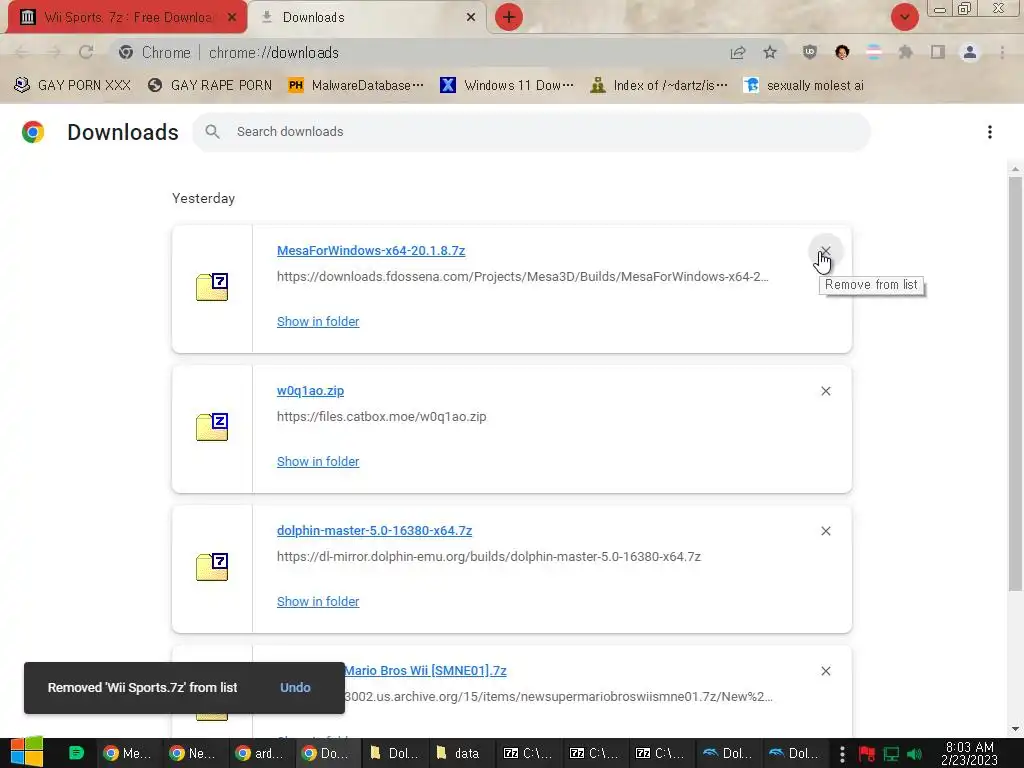Viewport: 1024px width, 768px height.
Task: Open the Windows 11 Dow… bookmark
Action: [507, 85]
